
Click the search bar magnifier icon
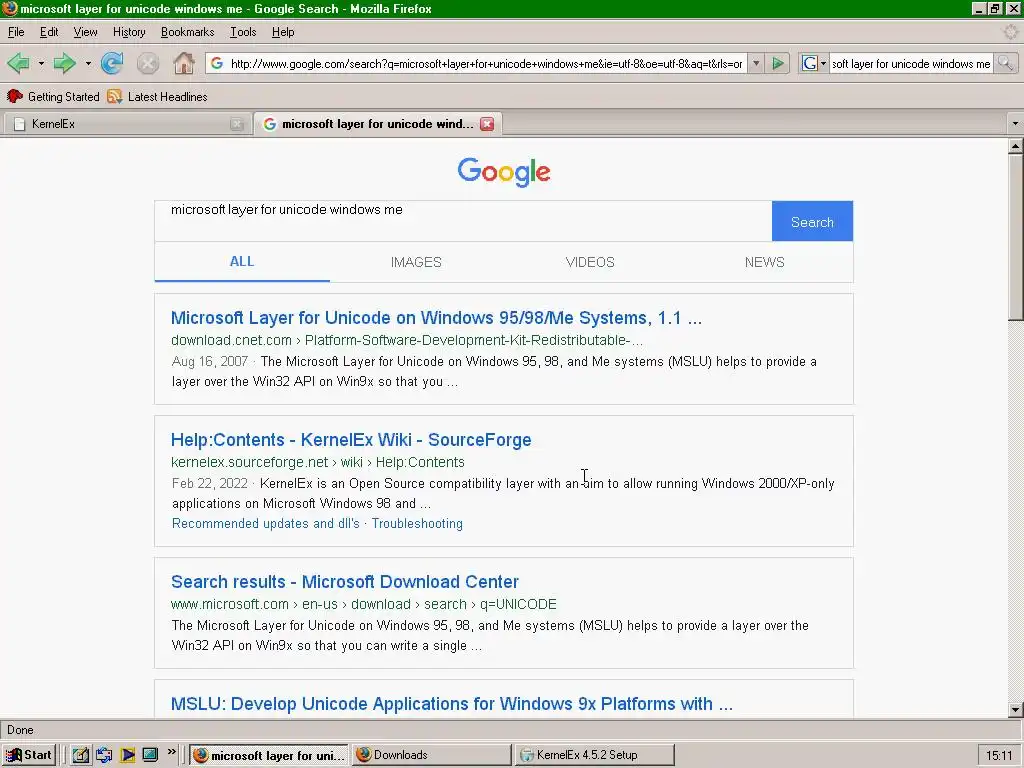1005,63
